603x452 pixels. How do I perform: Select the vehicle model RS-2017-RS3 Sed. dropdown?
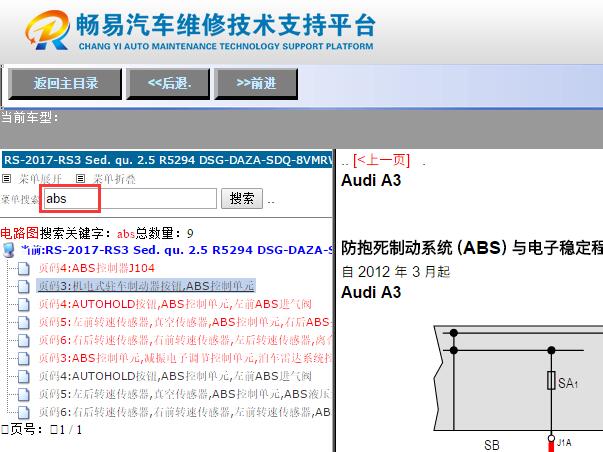click(x=167, y=160)
